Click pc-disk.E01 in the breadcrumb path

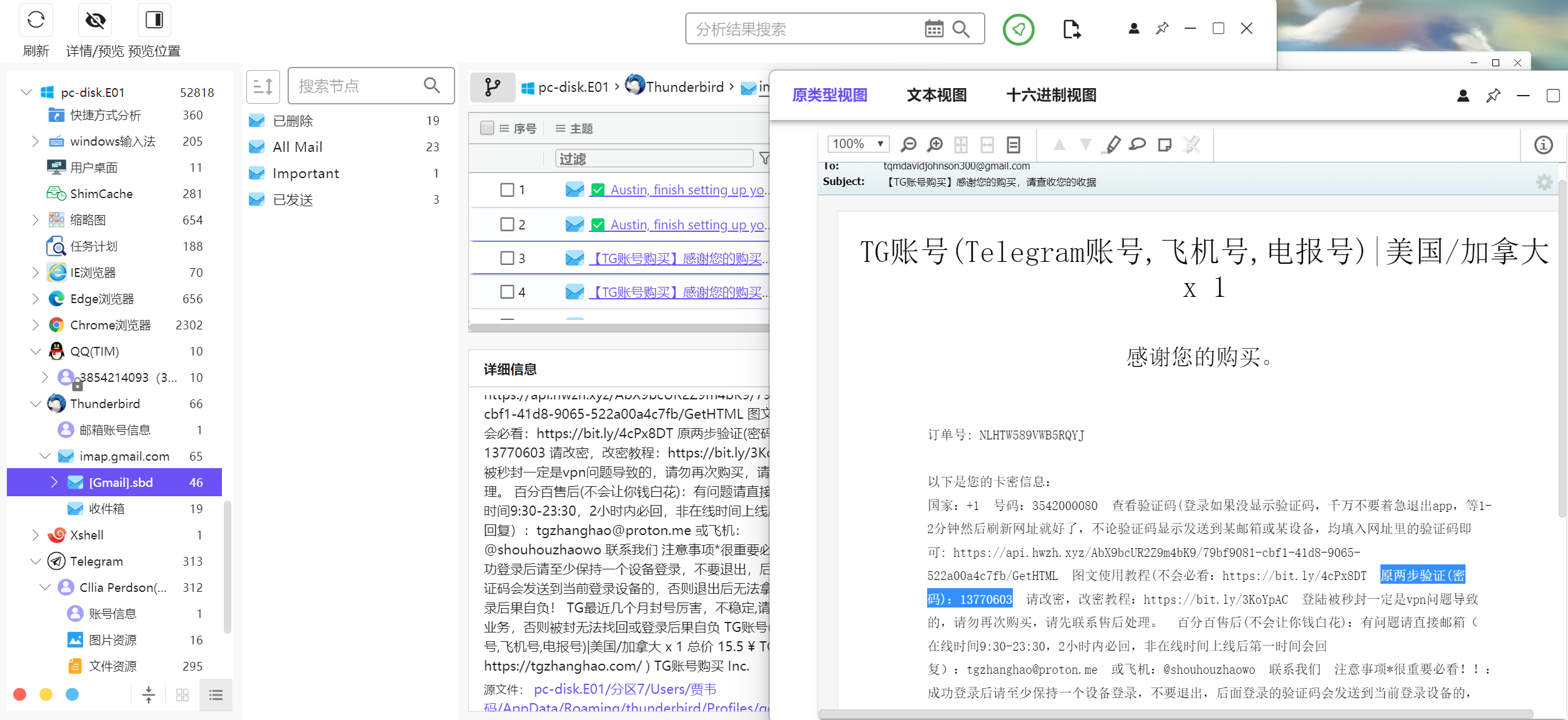point(573,87)
